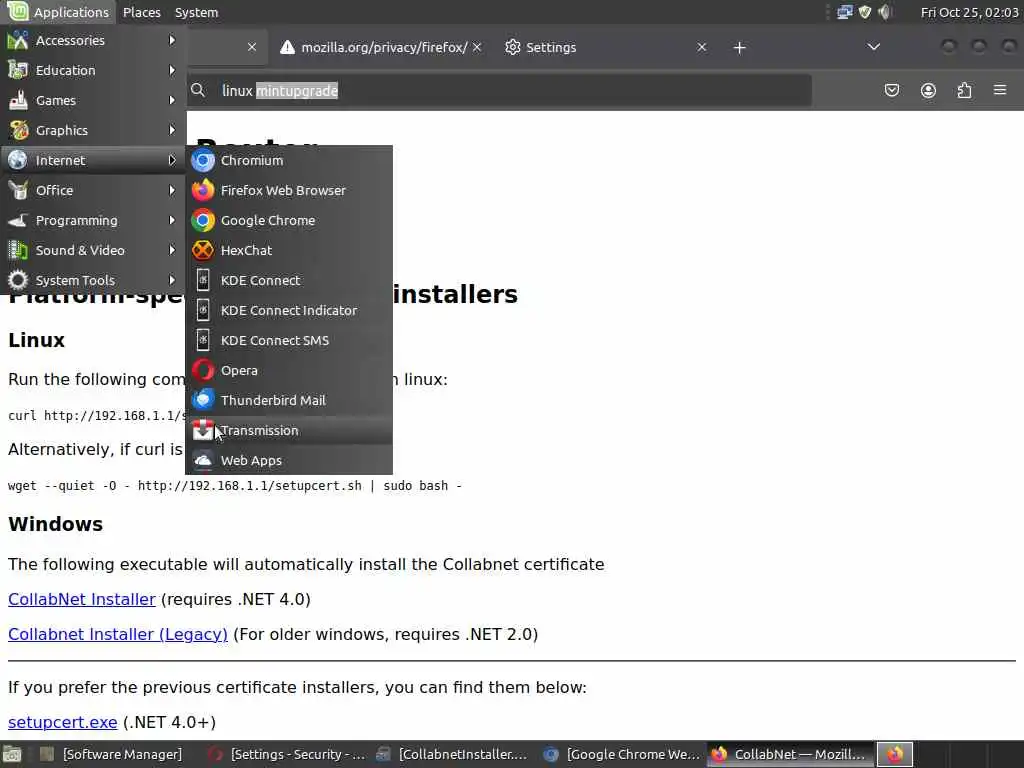Restore the CollabnetInstaller taskbar window
Image resolution: width=1024 pixels, height=768 pixels.
click(454, 754)
